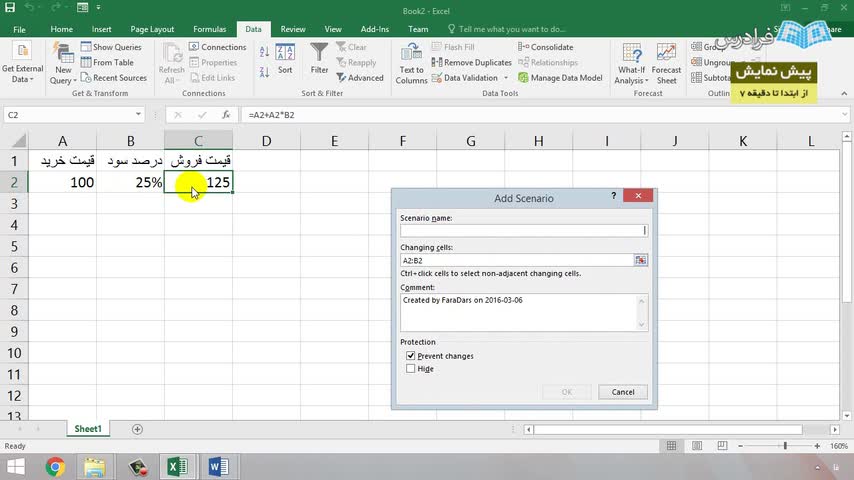This screenshot has width=854, height=480.
Task: Enable the Hide checkbox
Action: 411,369
